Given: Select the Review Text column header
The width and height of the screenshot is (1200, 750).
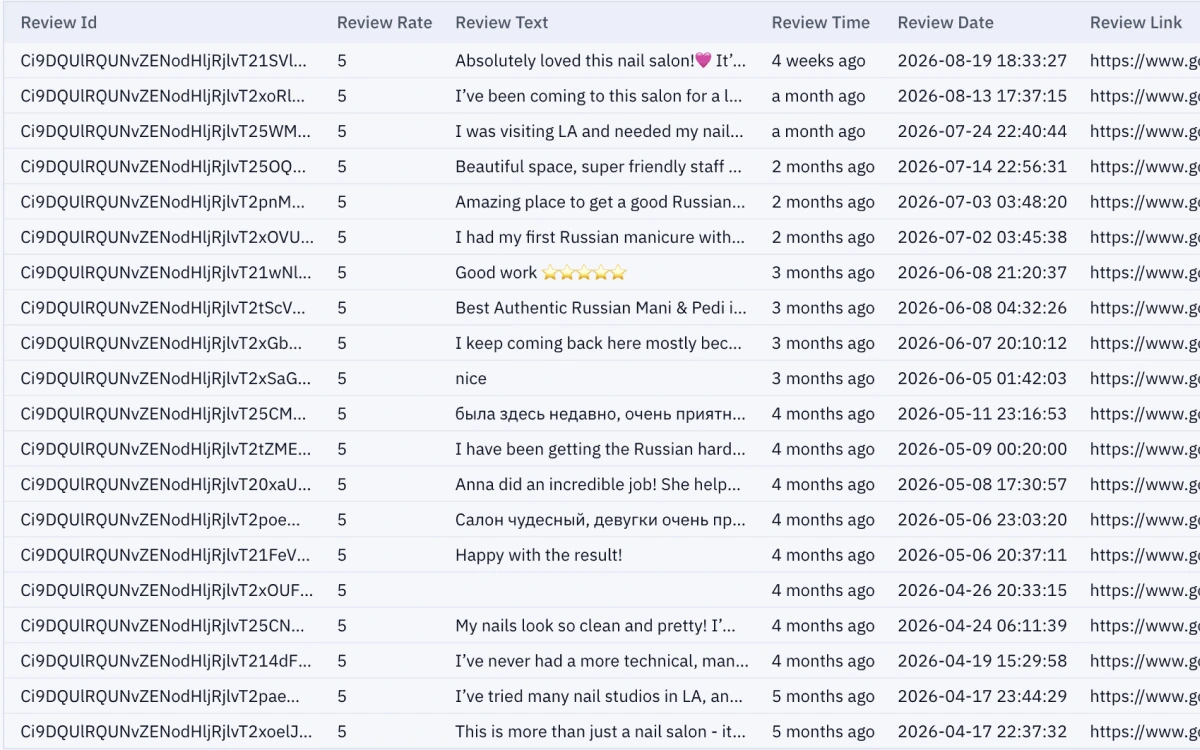Looking at the screenshot, I should click(502, 22).
